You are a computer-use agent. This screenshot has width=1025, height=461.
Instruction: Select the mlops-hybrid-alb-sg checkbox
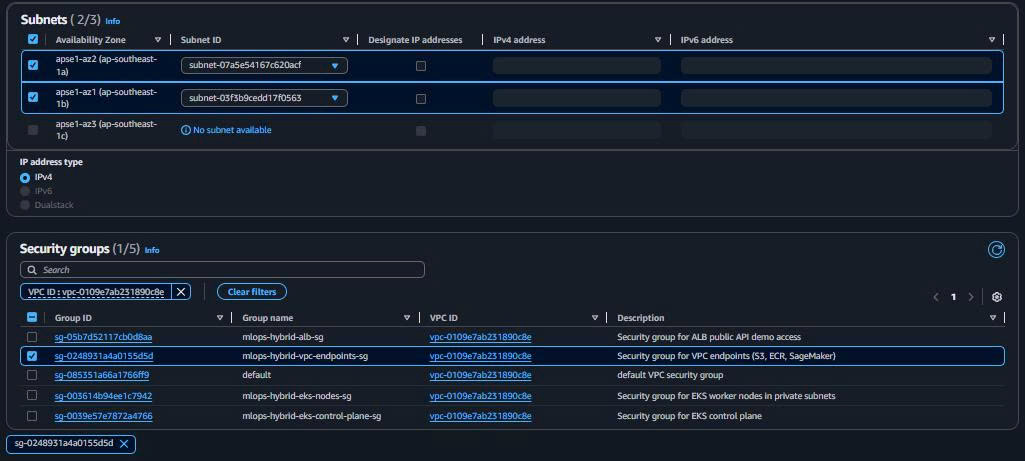point(33,337)
